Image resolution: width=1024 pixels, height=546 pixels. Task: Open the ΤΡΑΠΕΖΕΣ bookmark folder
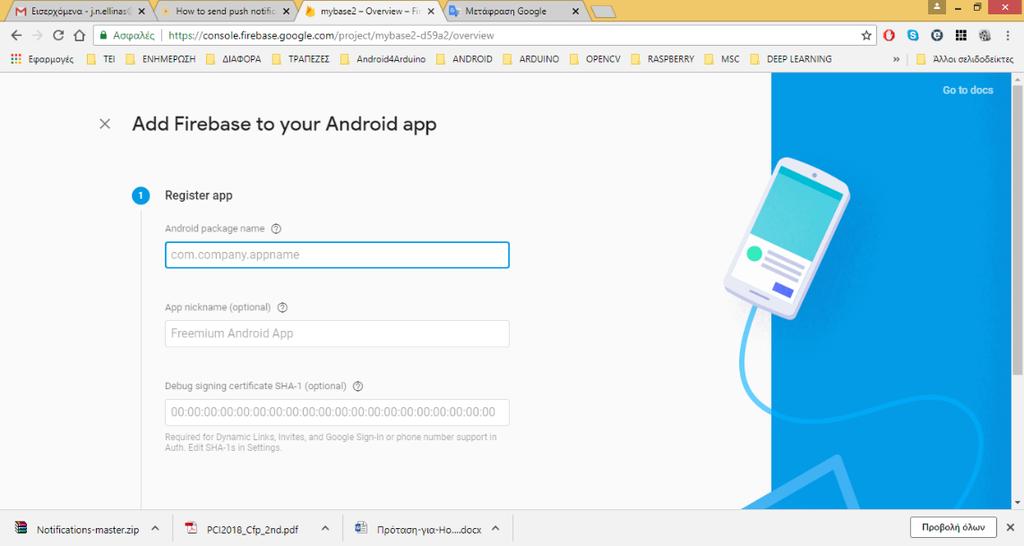[300, 59]
